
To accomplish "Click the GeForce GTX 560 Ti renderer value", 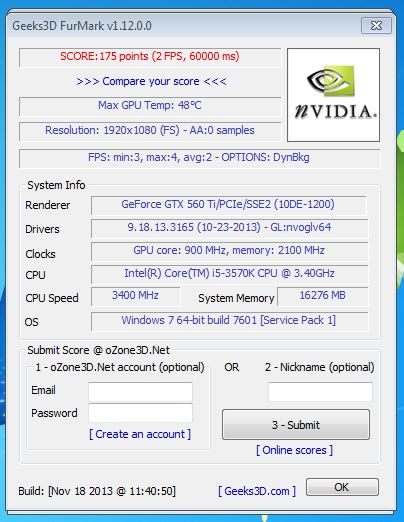I will pyautogui.click(x=228, y=205).
